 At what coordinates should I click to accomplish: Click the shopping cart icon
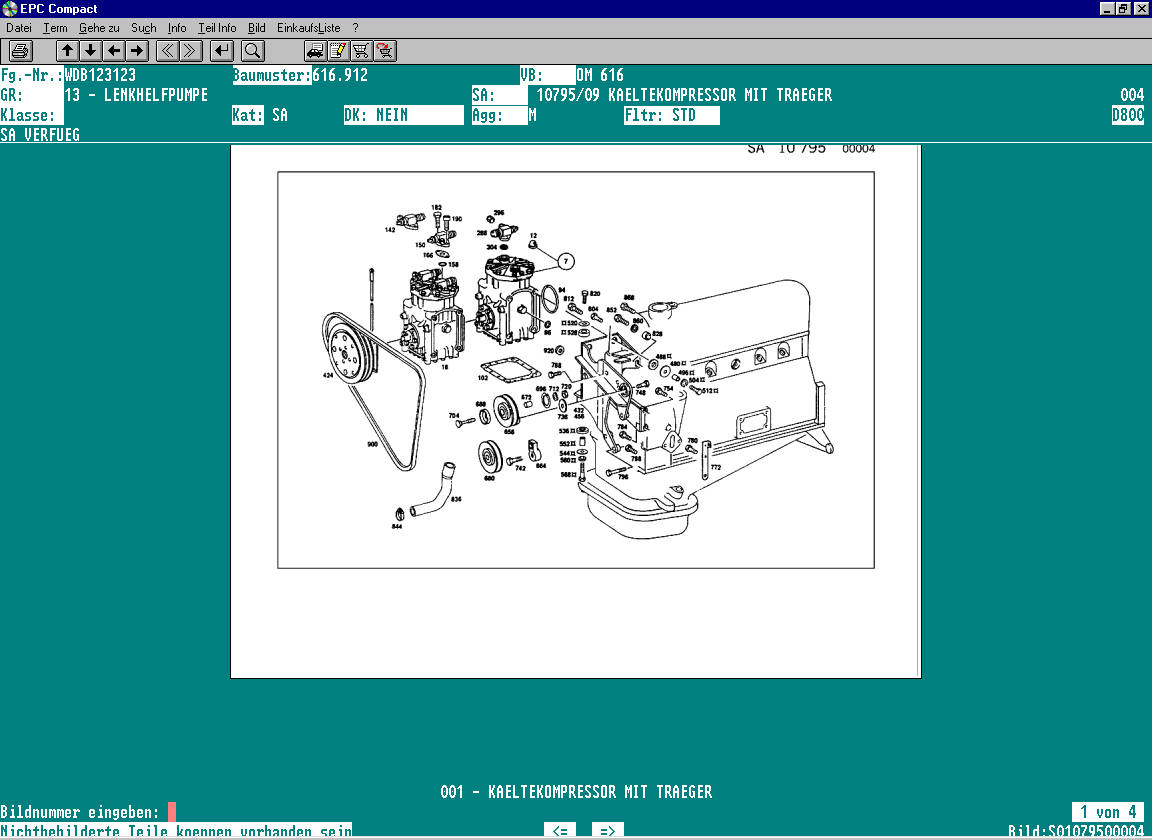tap(361, 50)
